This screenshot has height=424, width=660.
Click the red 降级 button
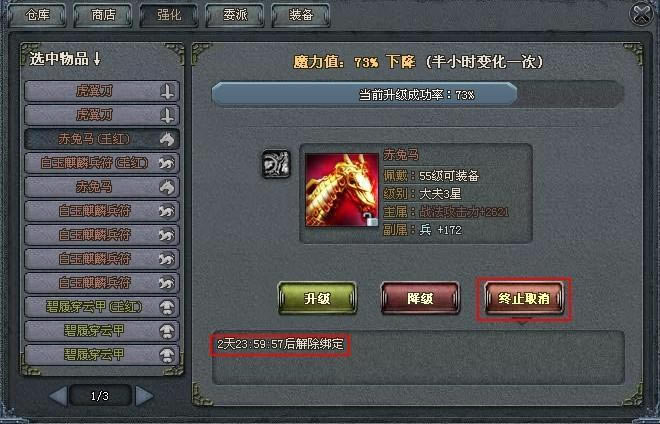(x=420, y=299)
